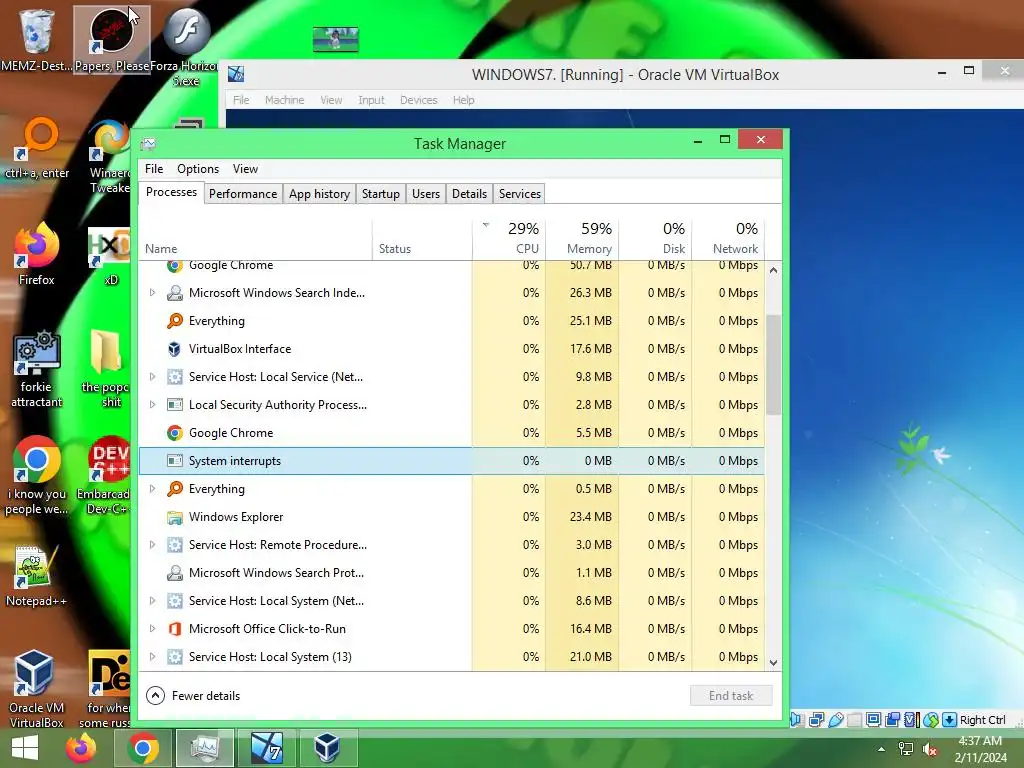Expand Service Host: Remote Procedure row

point(152,545)
